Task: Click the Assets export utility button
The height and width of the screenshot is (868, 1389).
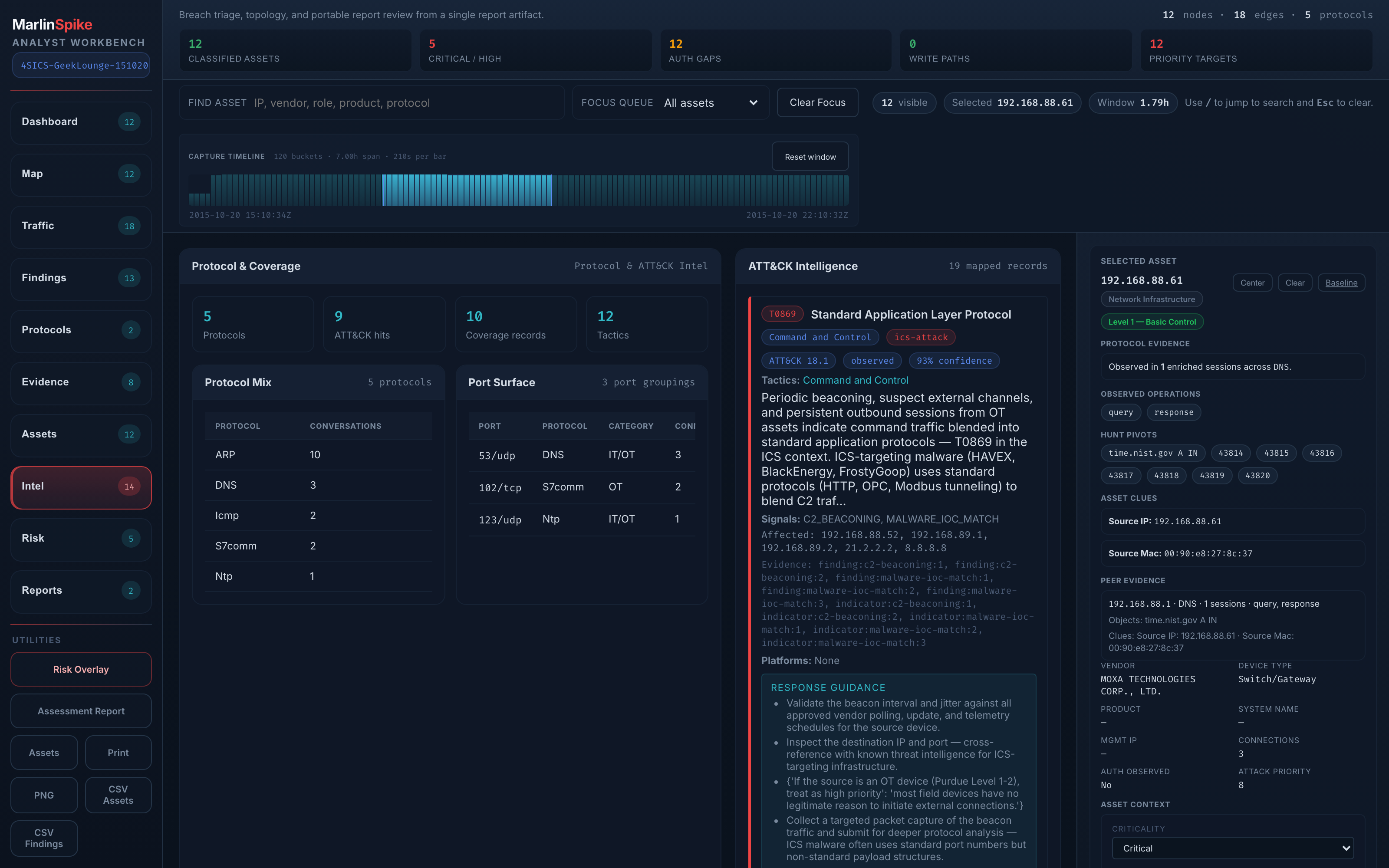Action: [44, 753]
